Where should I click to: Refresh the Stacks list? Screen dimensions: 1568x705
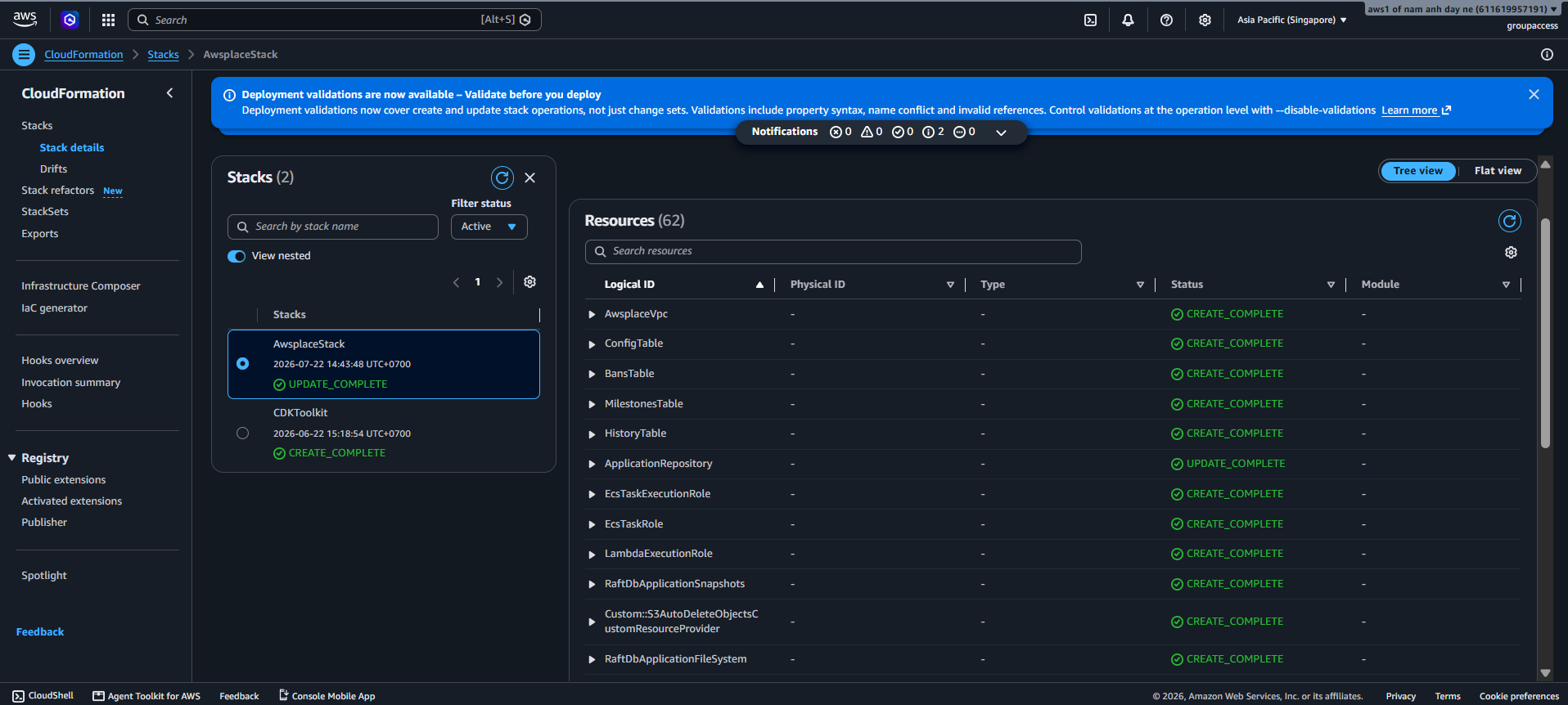(502, 177)
